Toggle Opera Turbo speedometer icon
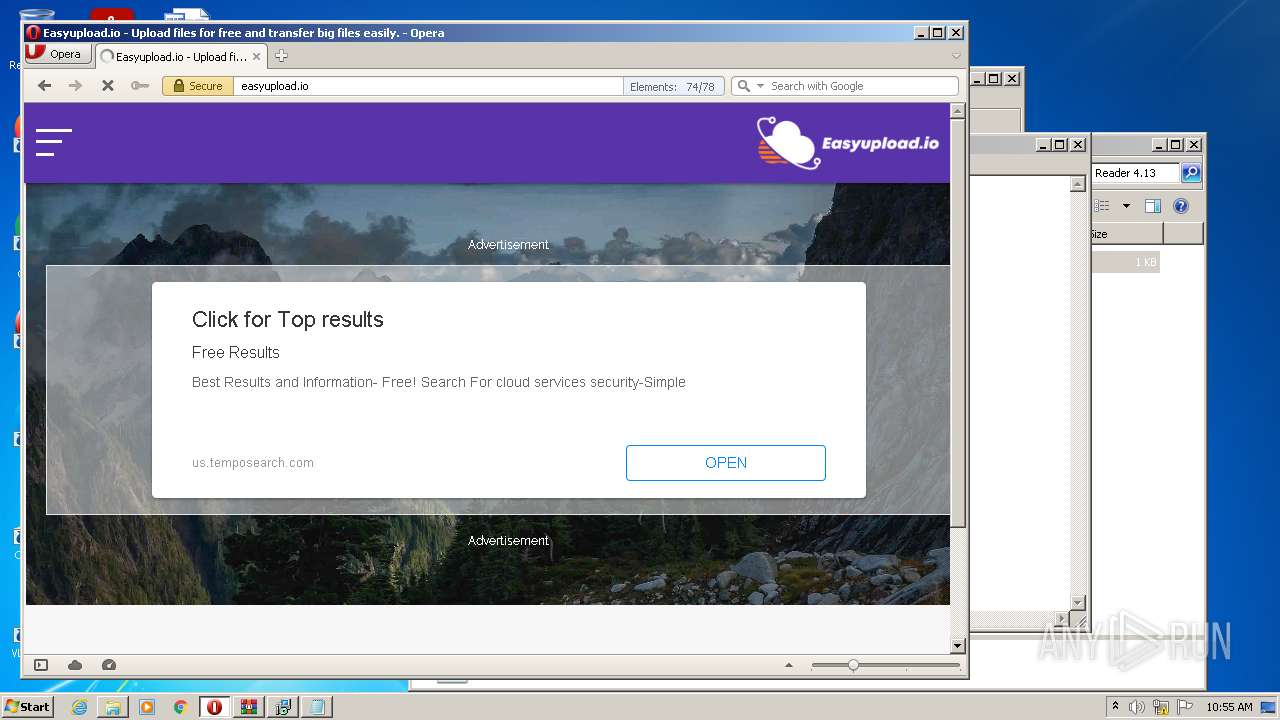 point(109,665)
